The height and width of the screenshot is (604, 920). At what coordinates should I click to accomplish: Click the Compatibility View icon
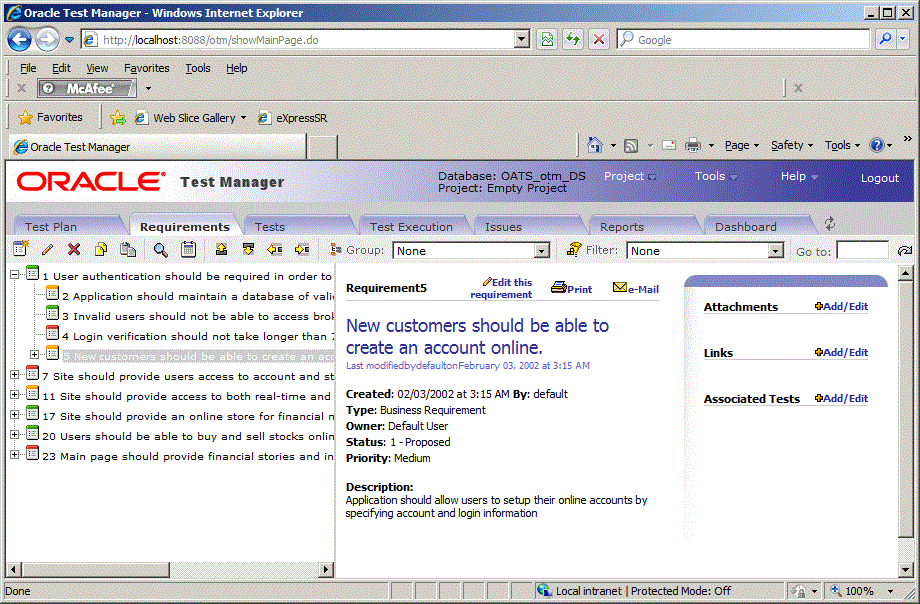[x=547, y=39]
